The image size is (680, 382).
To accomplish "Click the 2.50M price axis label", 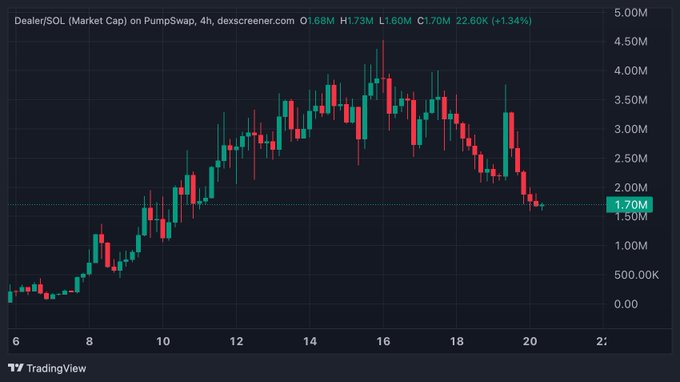I will tap(631, 159).
